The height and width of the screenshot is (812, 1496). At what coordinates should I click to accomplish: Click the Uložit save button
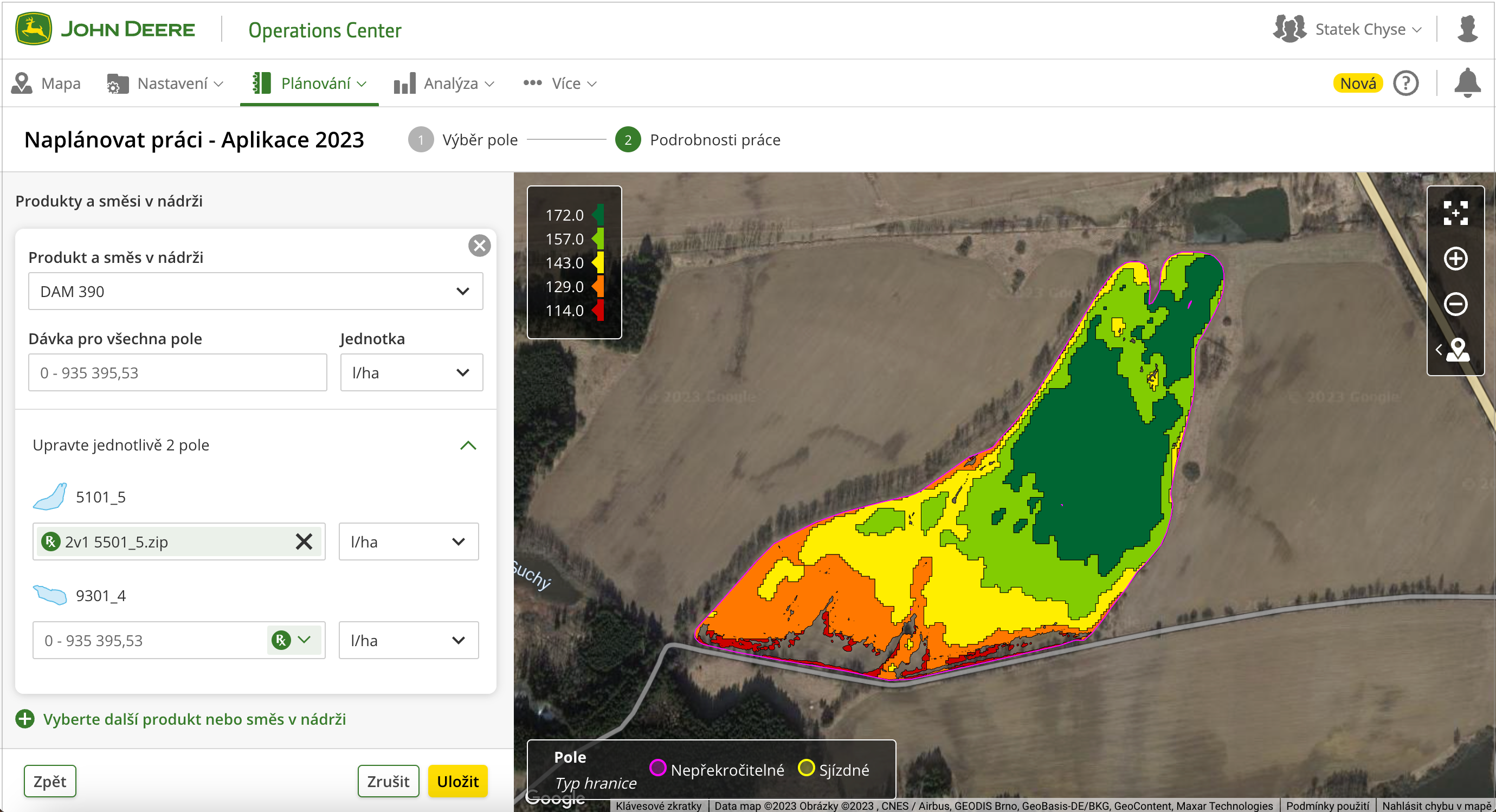pos(458,782)
